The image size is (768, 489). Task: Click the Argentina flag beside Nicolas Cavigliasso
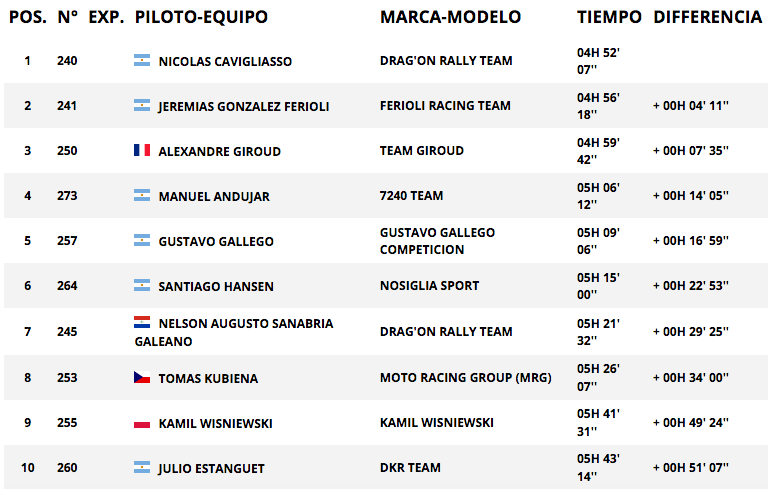click(x=142, y=60)
